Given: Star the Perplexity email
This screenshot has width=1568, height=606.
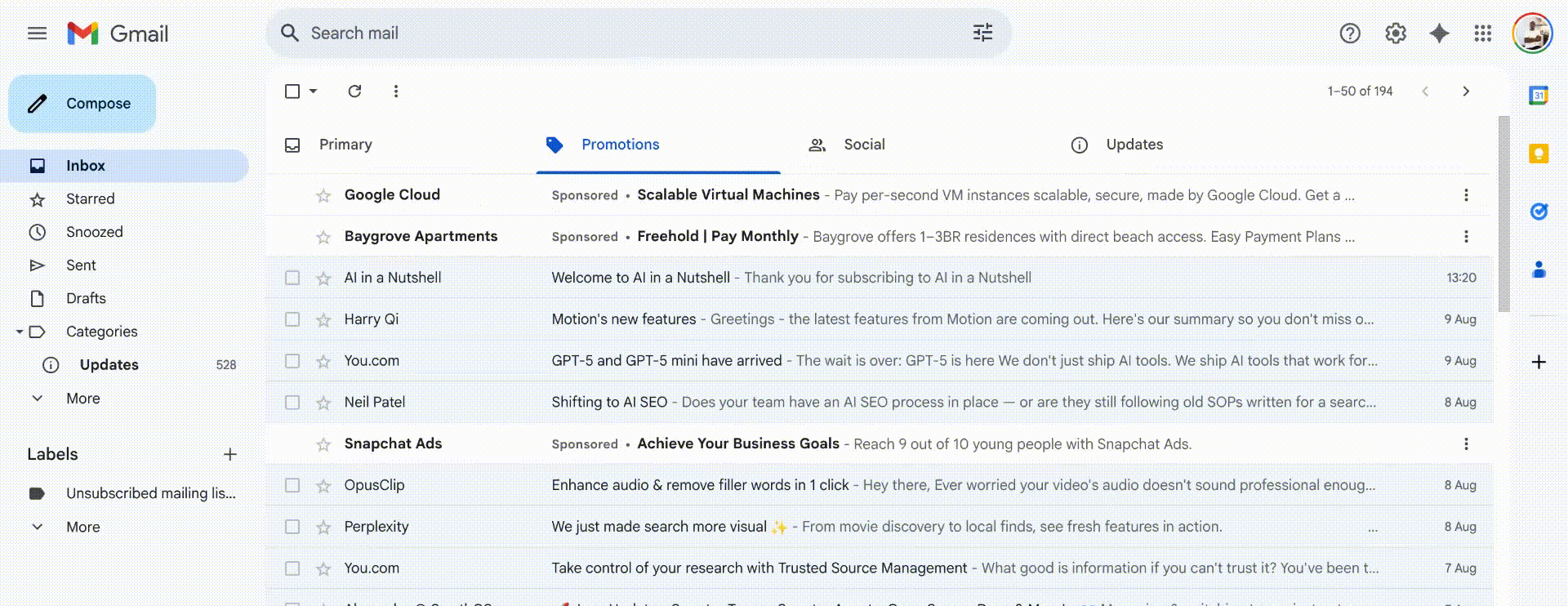Looking at the screenshot, I should coord(323,528).
